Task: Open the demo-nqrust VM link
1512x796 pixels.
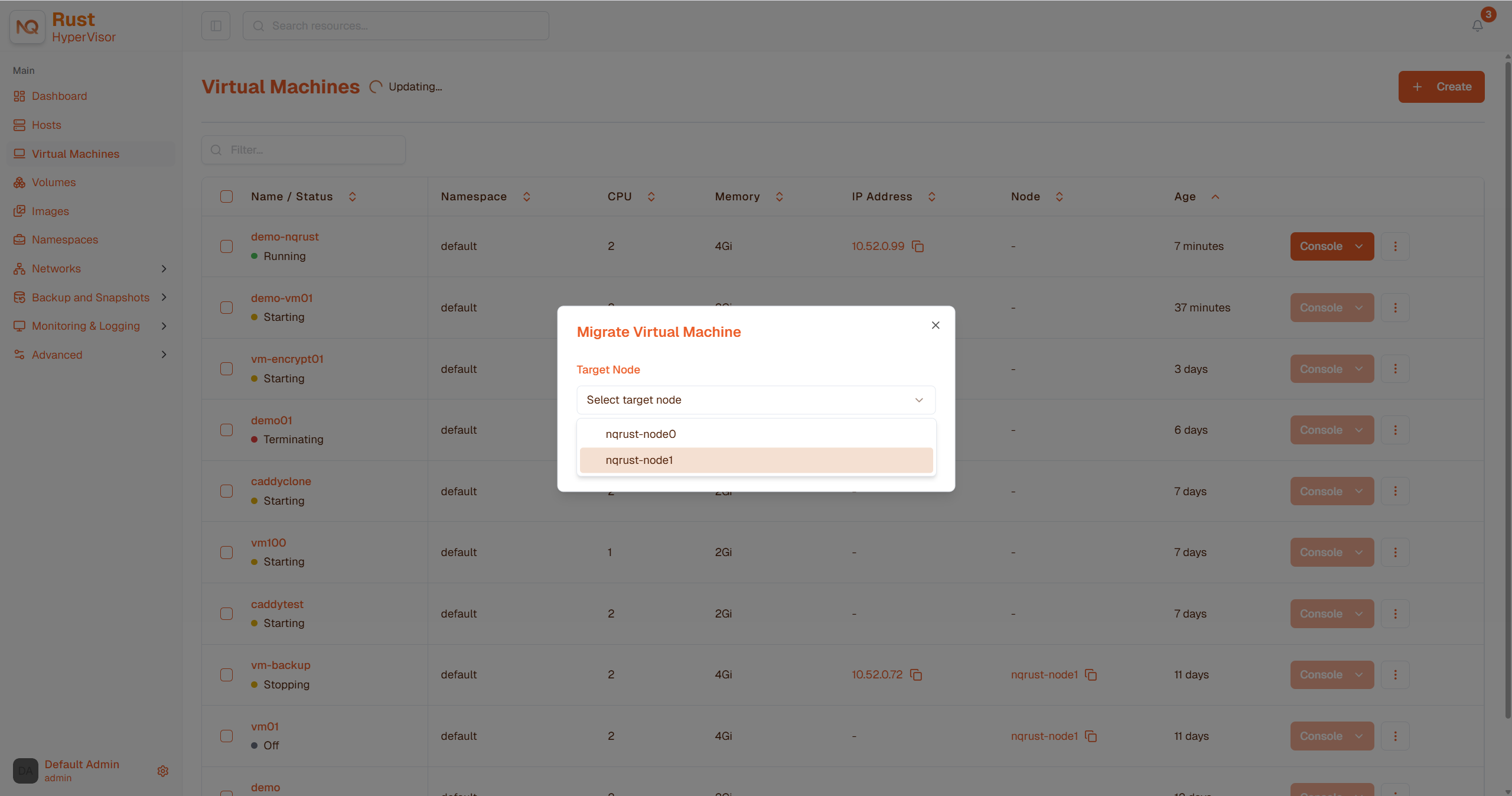Action: click(285, 237)
